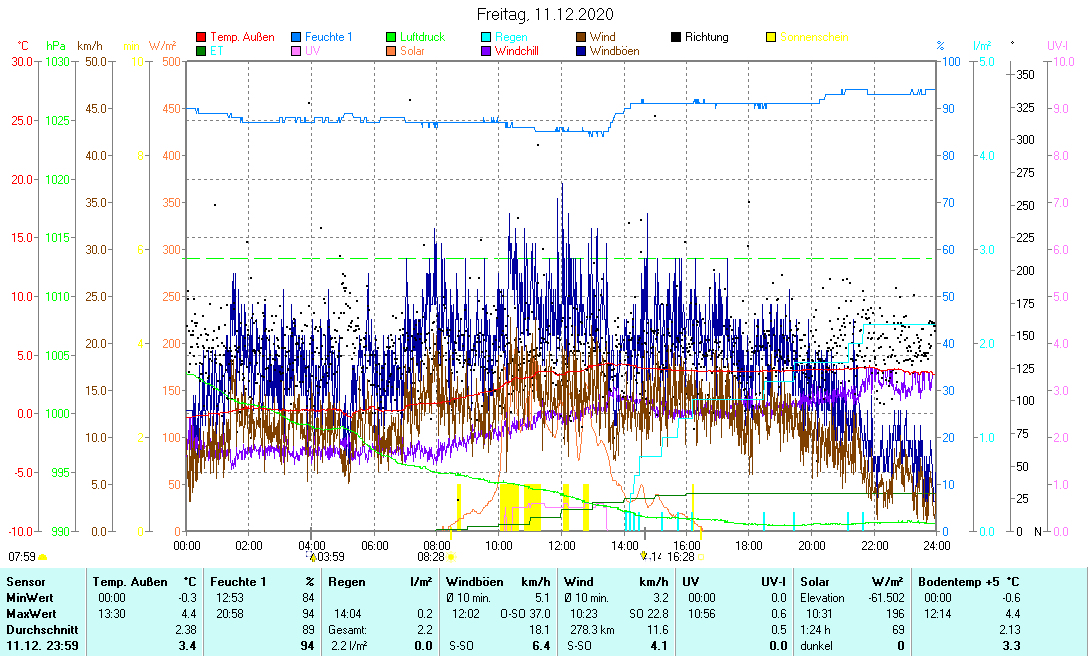Click the red Temp. Außen legend square

[x=201, y=37]
